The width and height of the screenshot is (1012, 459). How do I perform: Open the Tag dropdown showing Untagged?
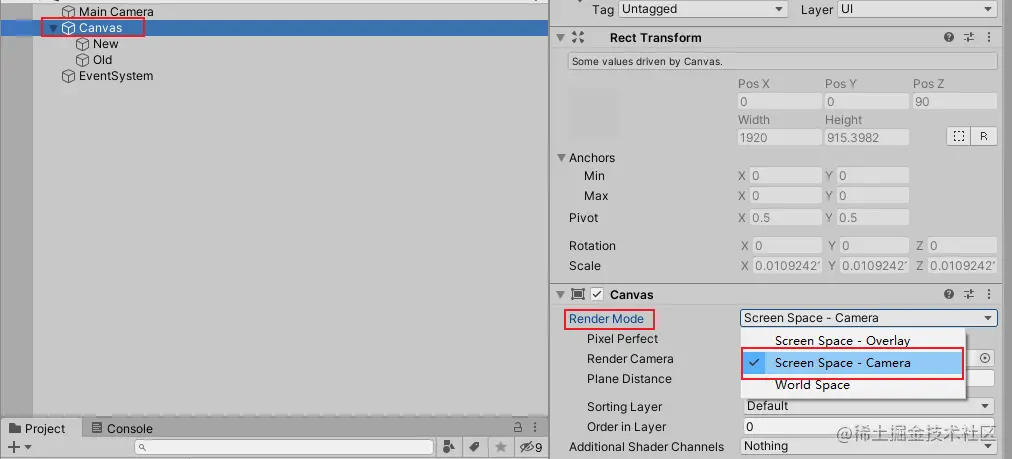[703, 9]
